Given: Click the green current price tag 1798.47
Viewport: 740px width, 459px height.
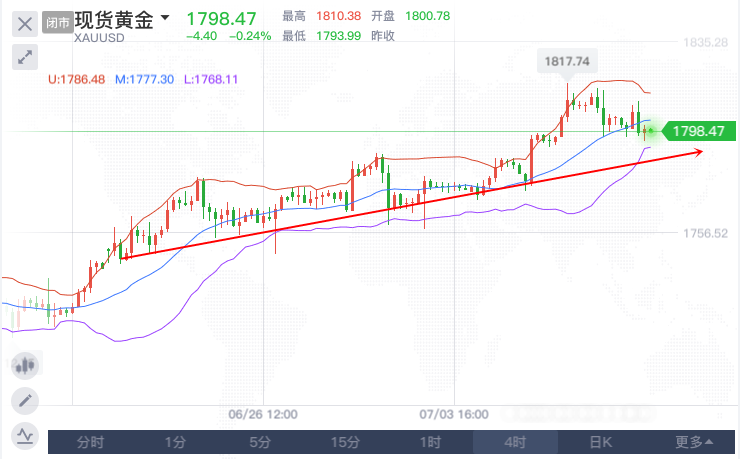Looking at the screenshot, I should 697,131.
